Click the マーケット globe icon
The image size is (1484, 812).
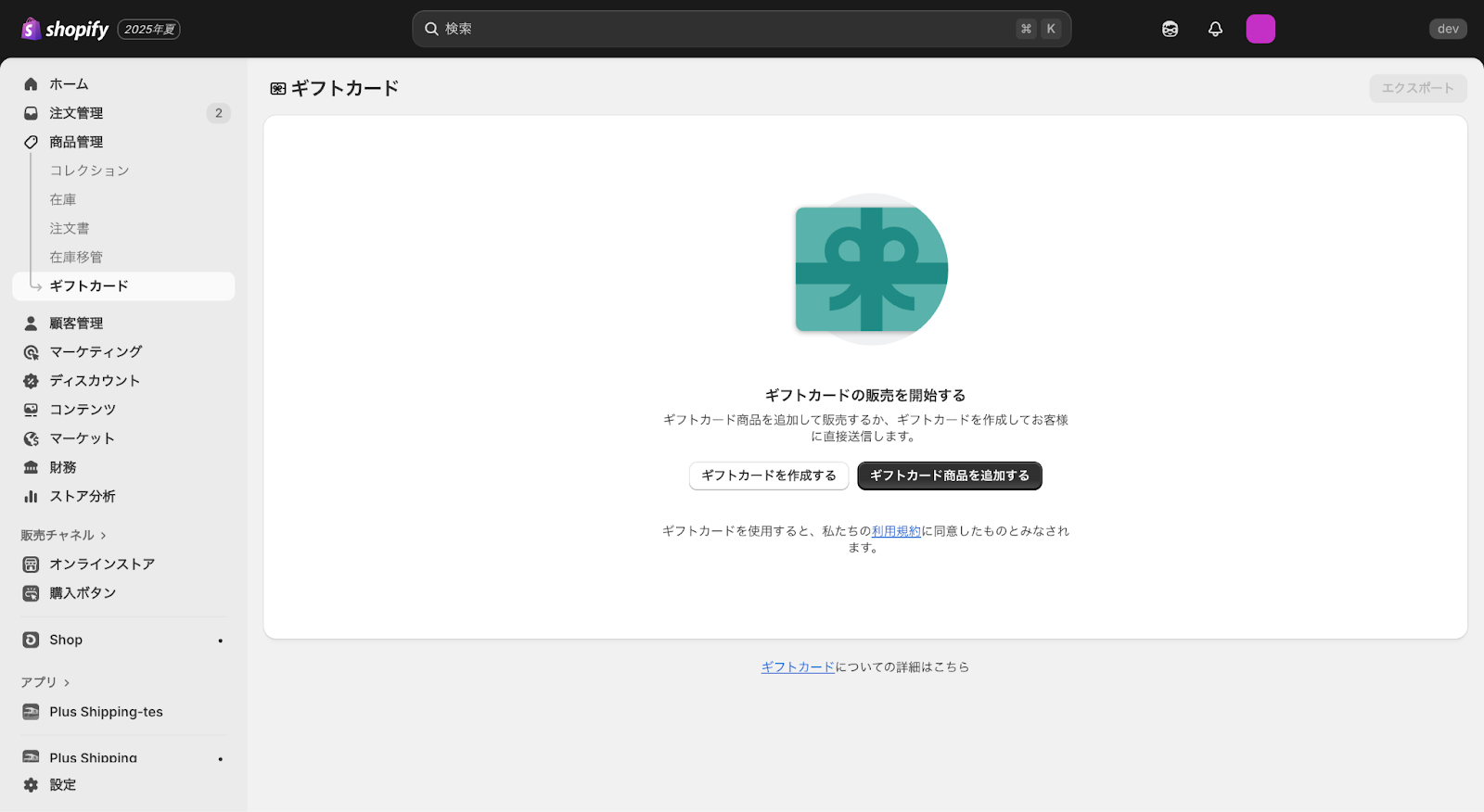(31, 438)
